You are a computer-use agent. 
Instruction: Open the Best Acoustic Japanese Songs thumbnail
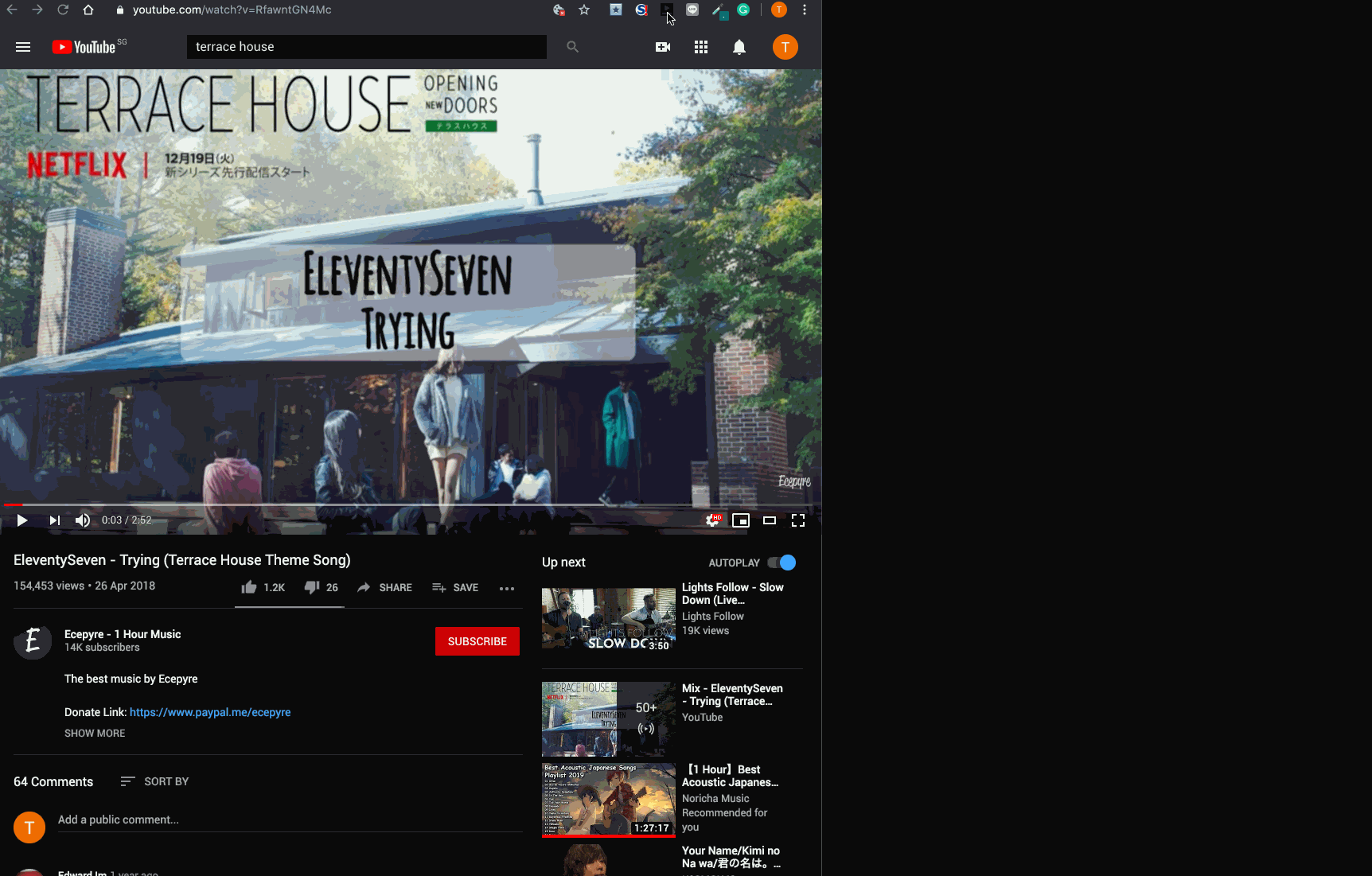pyautogui.click(x=609, y=800)
